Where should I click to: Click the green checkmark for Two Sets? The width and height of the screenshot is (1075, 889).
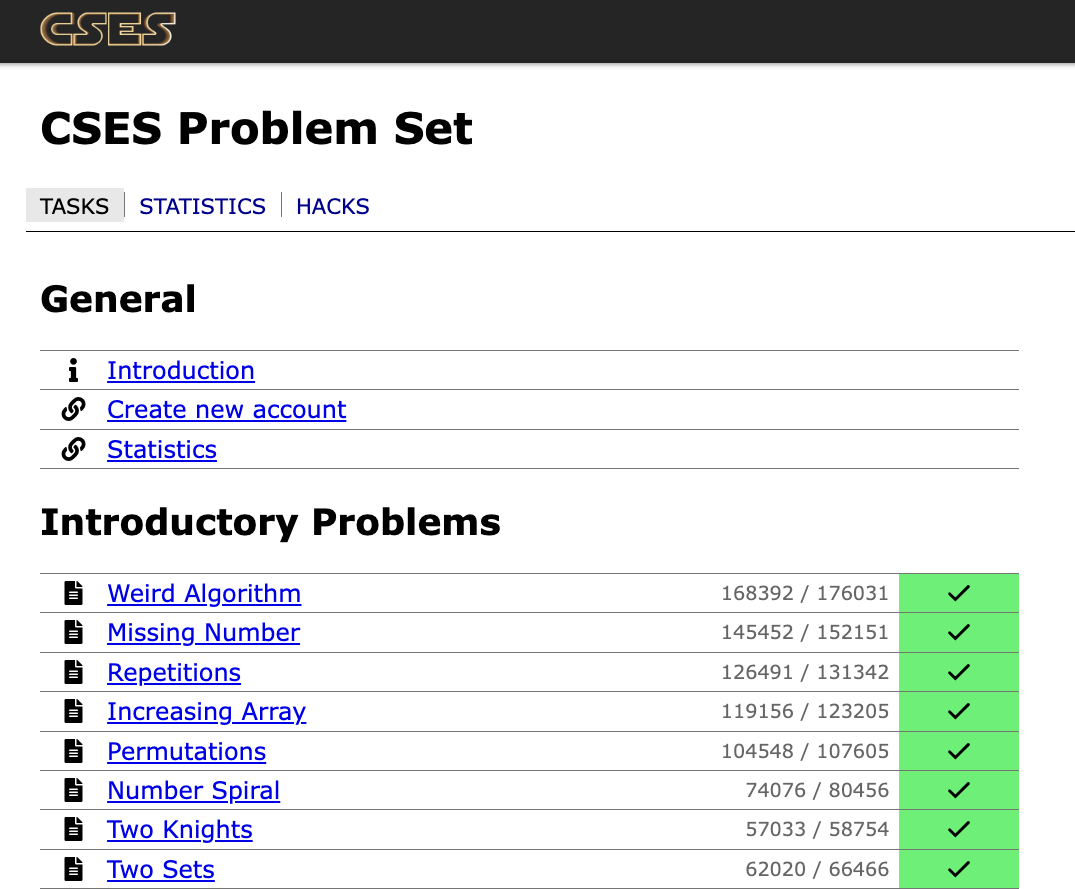coord(958,869)
